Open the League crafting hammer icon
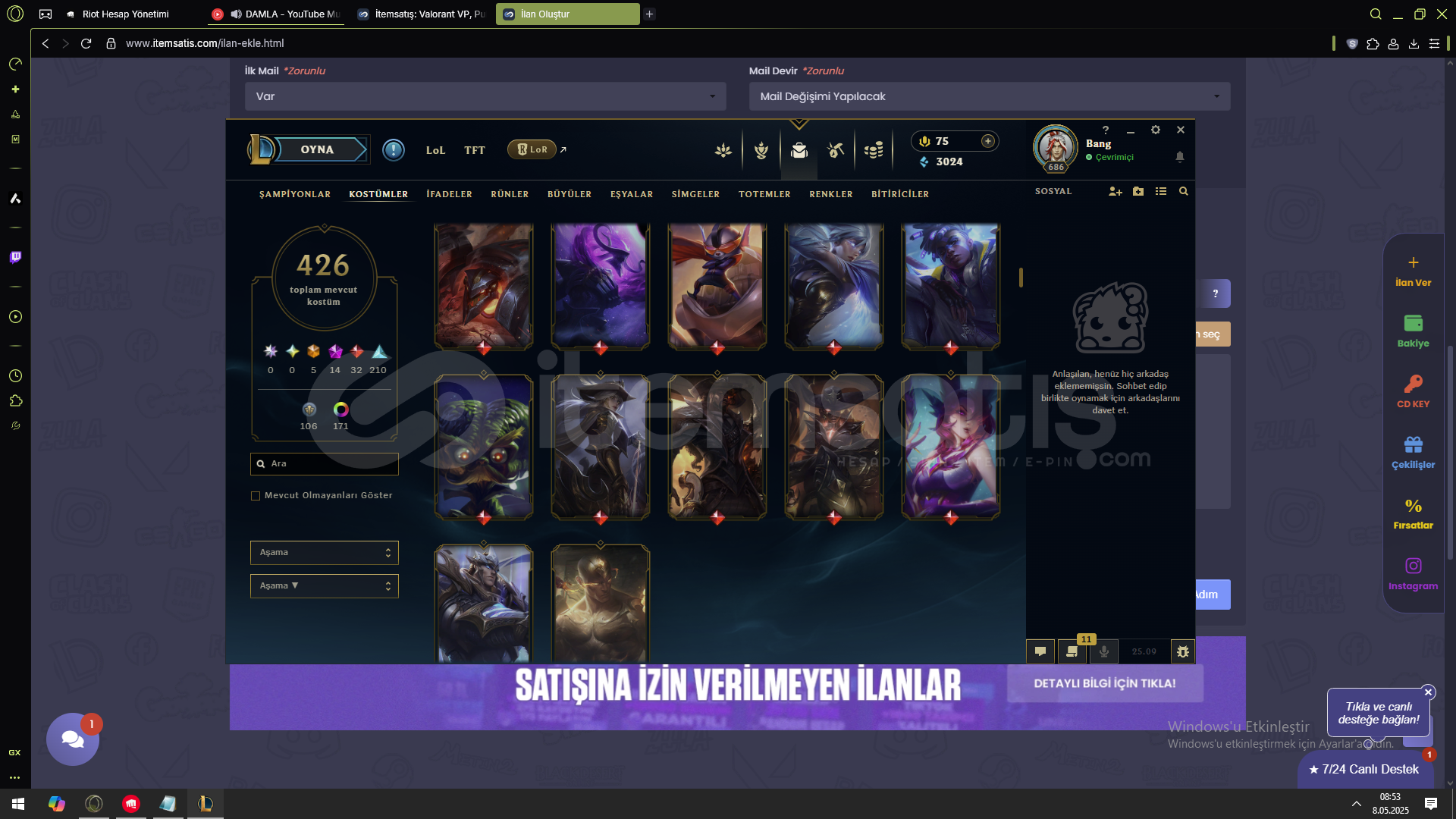This screenshot has height=819, width=1456. (x=836, y=150)
